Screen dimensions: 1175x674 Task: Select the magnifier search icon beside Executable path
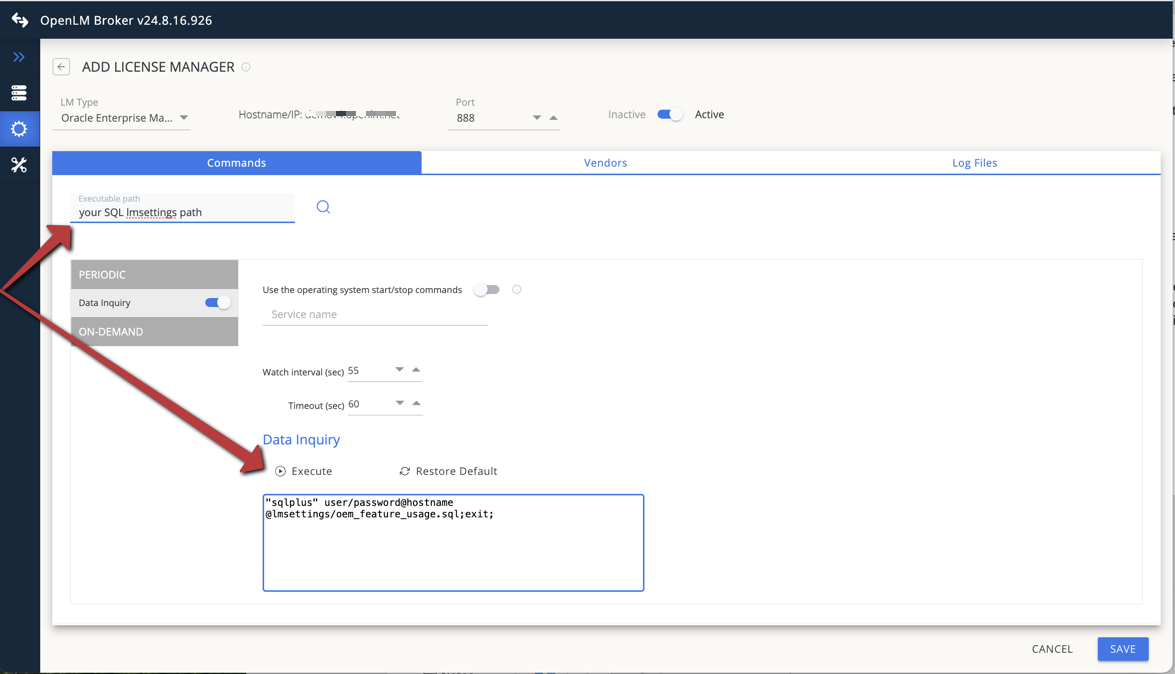click(x=322, y=206)
